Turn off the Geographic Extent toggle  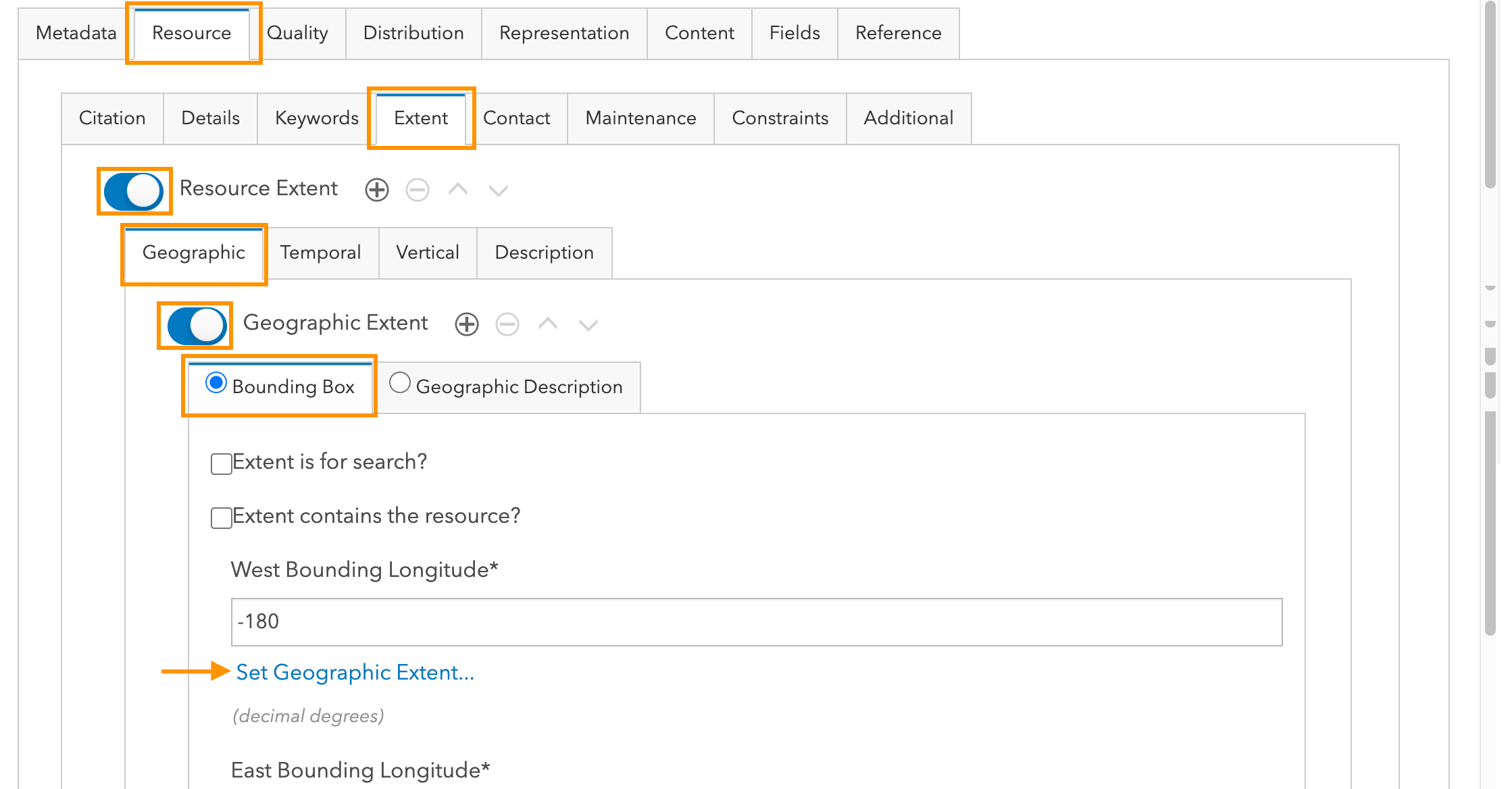coord(195,326)
